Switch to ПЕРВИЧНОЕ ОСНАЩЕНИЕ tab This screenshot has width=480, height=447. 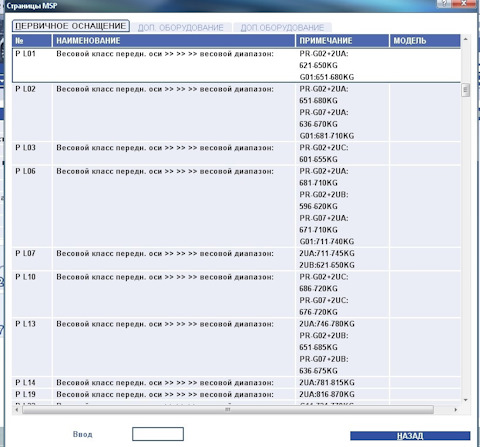point(71,26)
